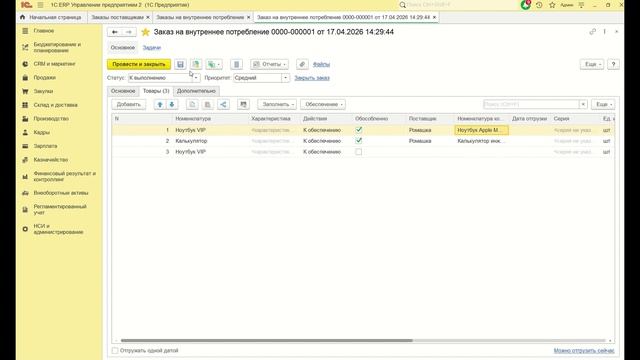Click the Закрыть заказ link

tap(312, 78)
